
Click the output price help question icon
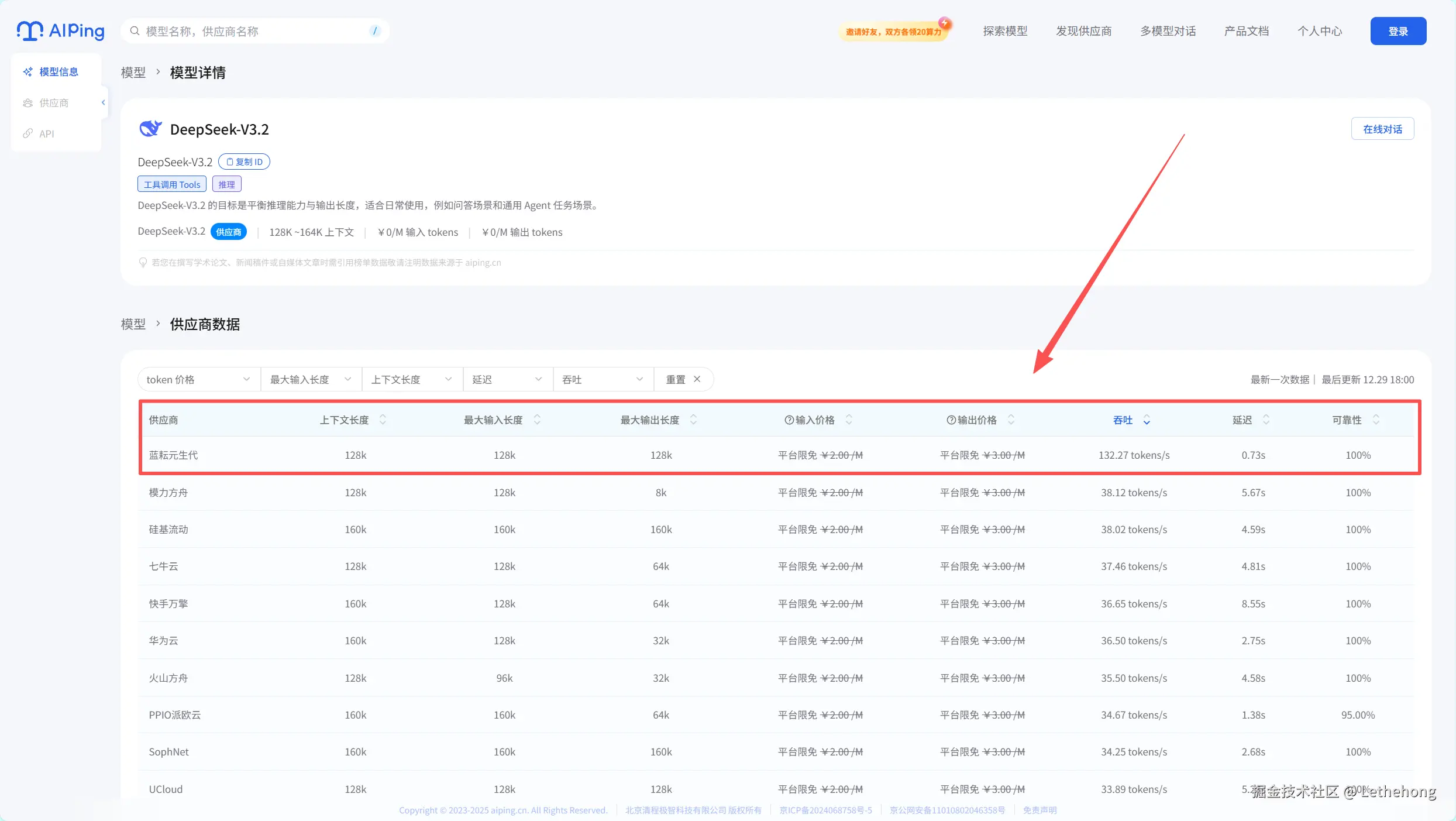point(951,420)
